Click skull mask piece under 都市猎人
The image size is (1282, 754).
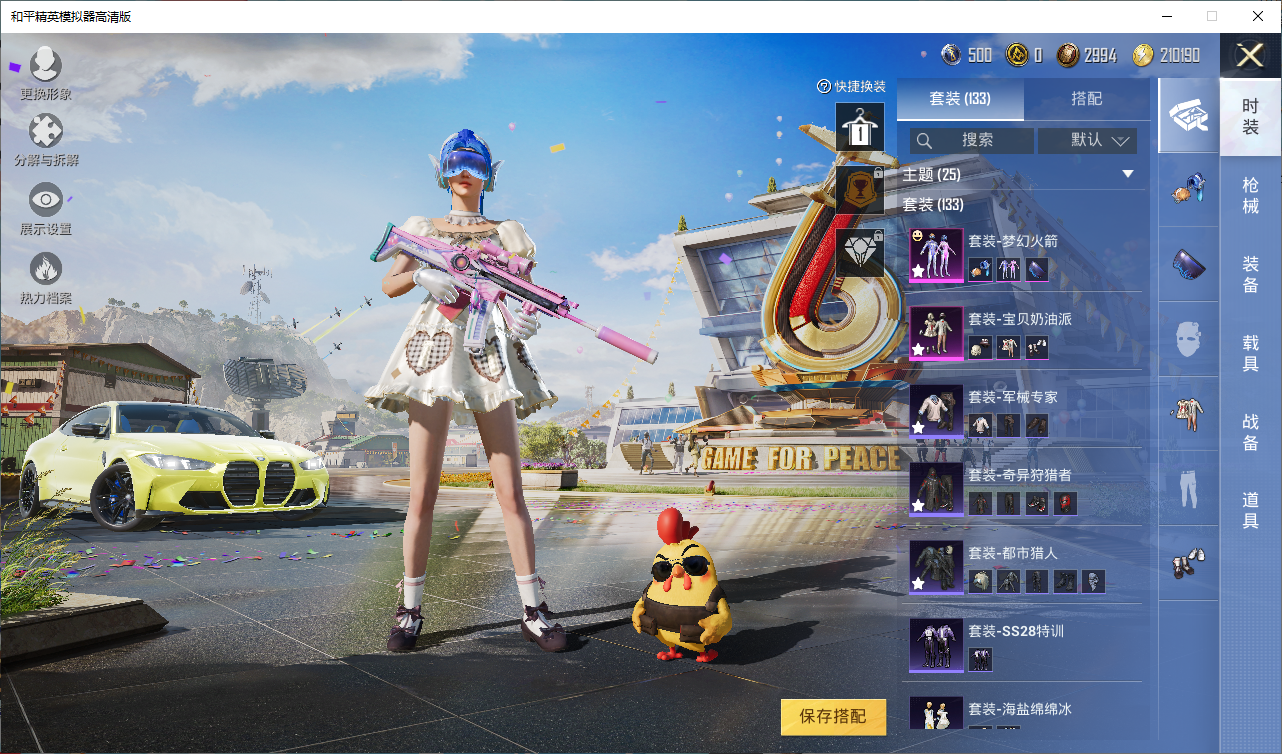[1093, 581]
